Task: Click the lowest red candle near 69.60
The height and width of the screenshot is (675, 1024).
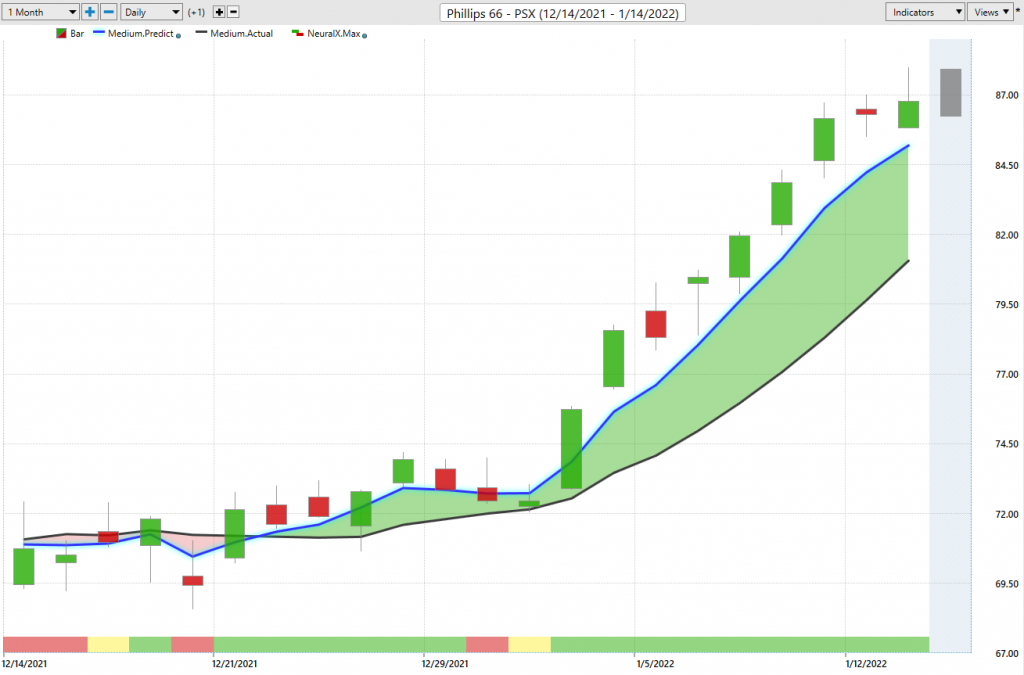Action: [193, 580]
